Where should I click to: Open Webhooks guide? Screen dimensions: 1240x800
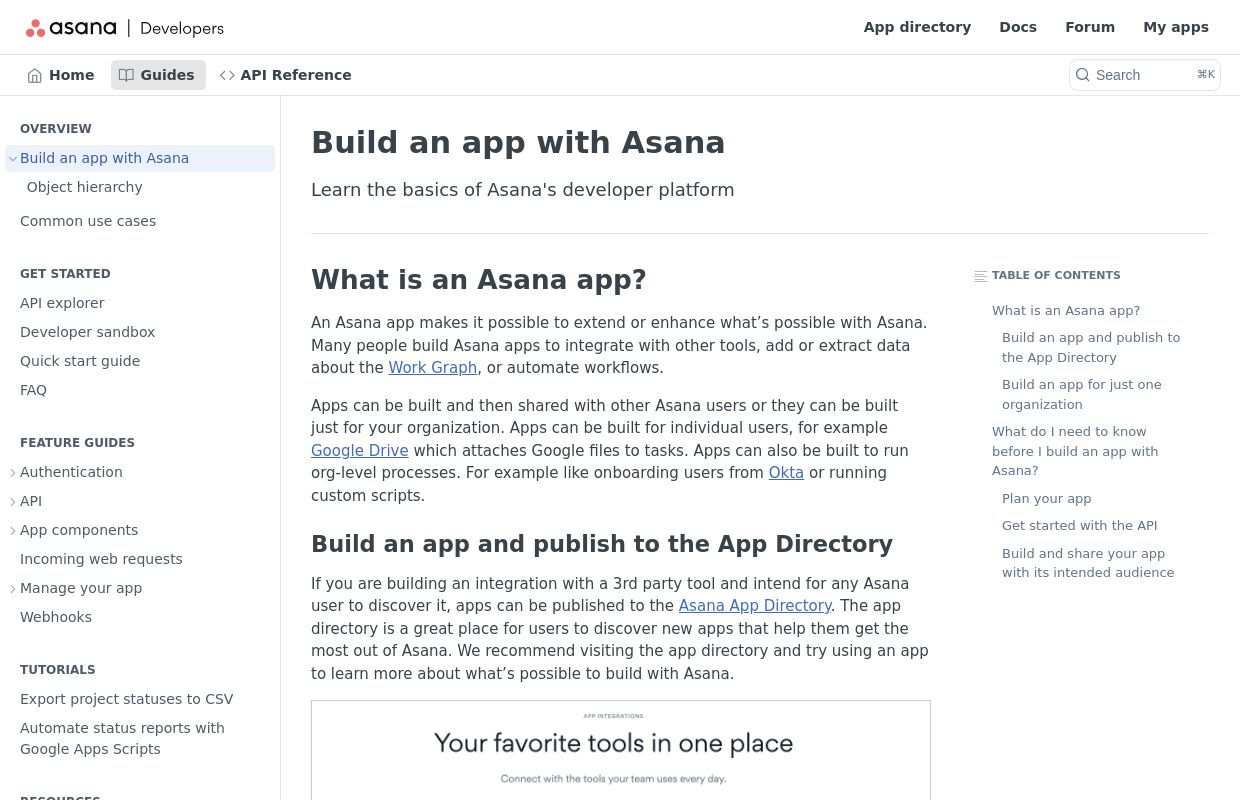56,617
